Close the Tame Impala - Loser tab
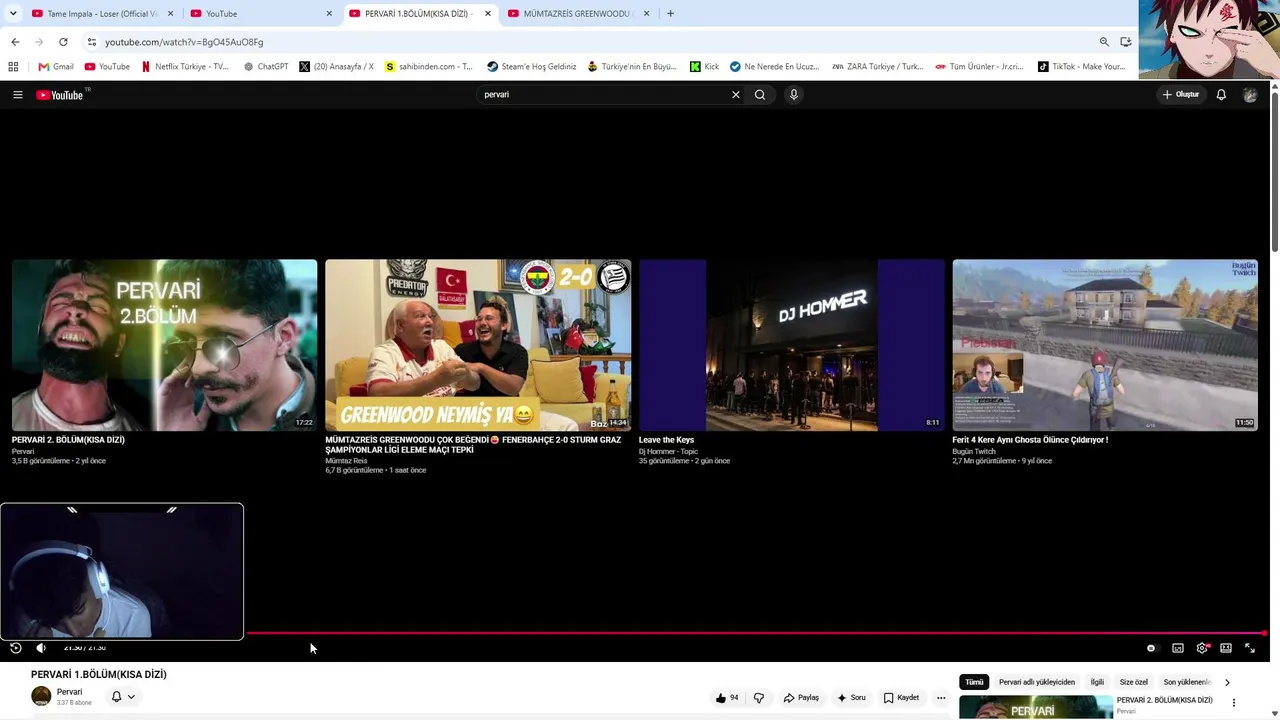 171,14
